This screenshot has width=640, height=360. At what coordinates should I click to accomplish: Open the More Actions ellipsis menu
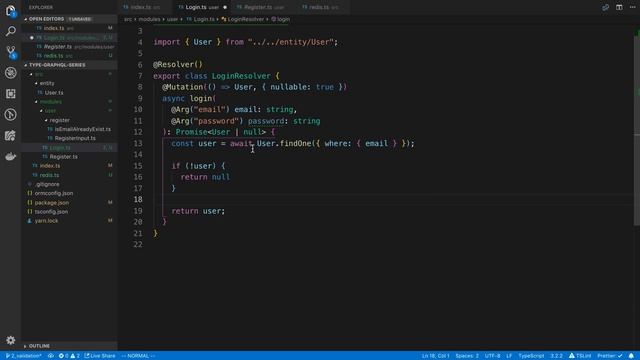tap(633, 7)
